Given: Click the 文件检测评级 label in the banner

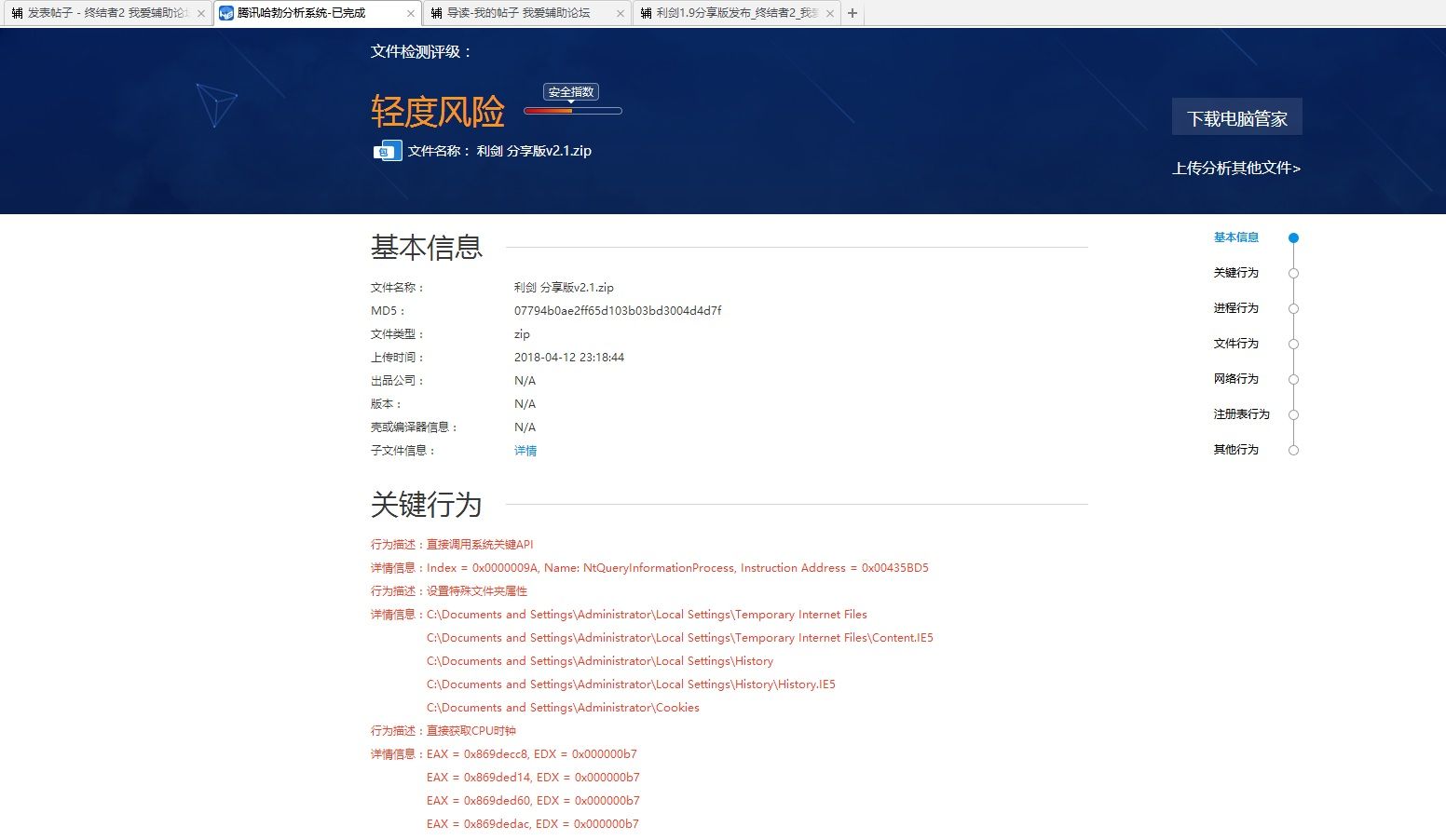Looking at the screenshot, I should coord(421,52).
